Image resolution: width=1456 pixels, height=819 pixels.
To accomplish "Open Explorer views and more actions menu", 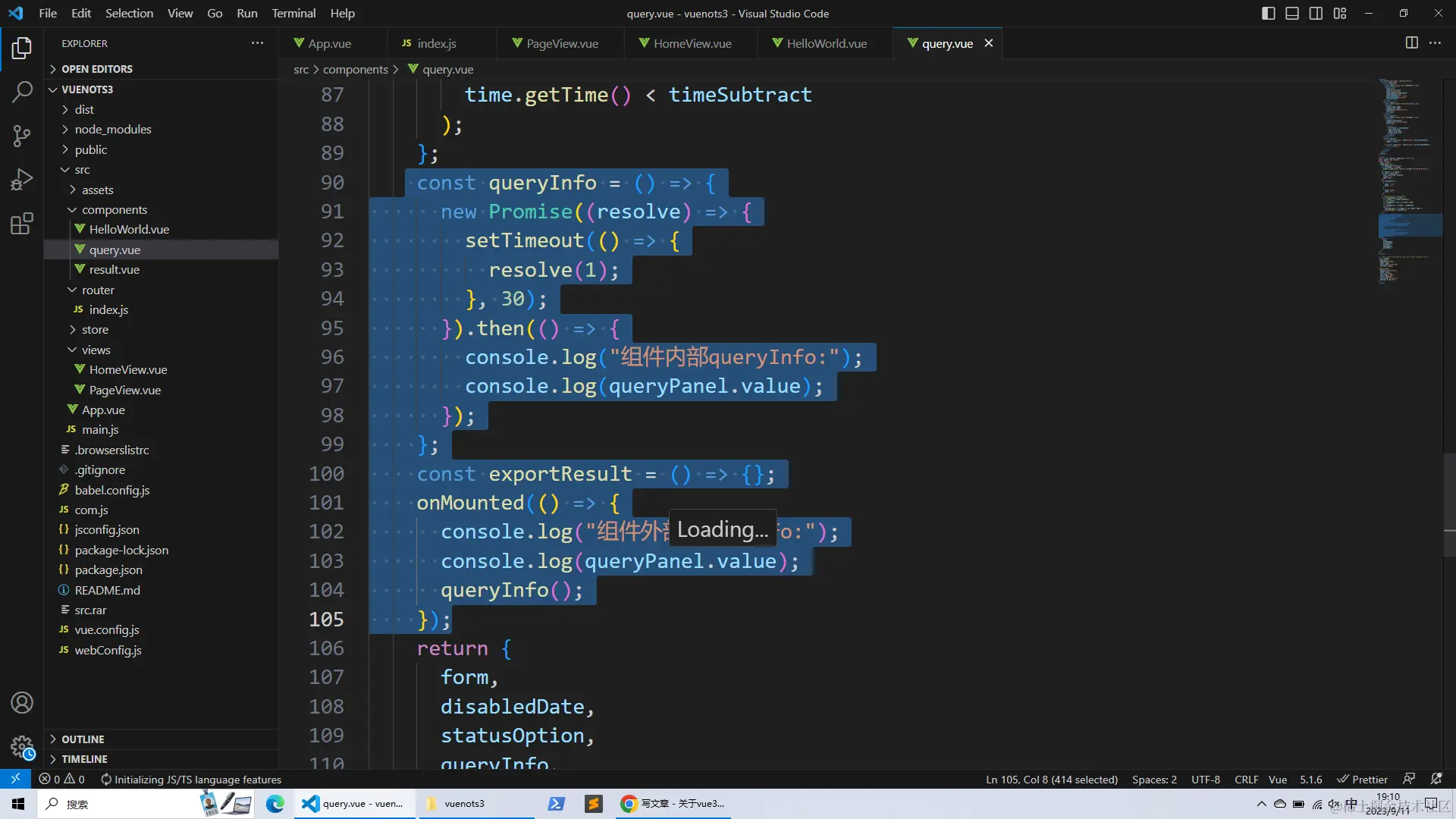I will [258, 43].
